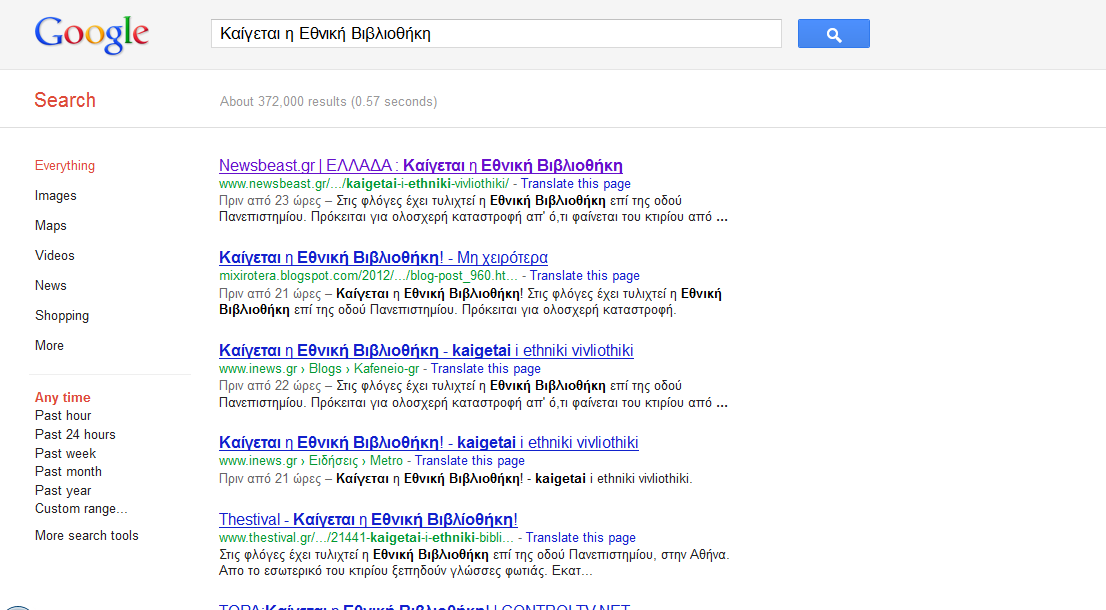Open the Μη χειρότερα blog result
The height and width of the screenshot is (610, 1106).
coord(383,257)
